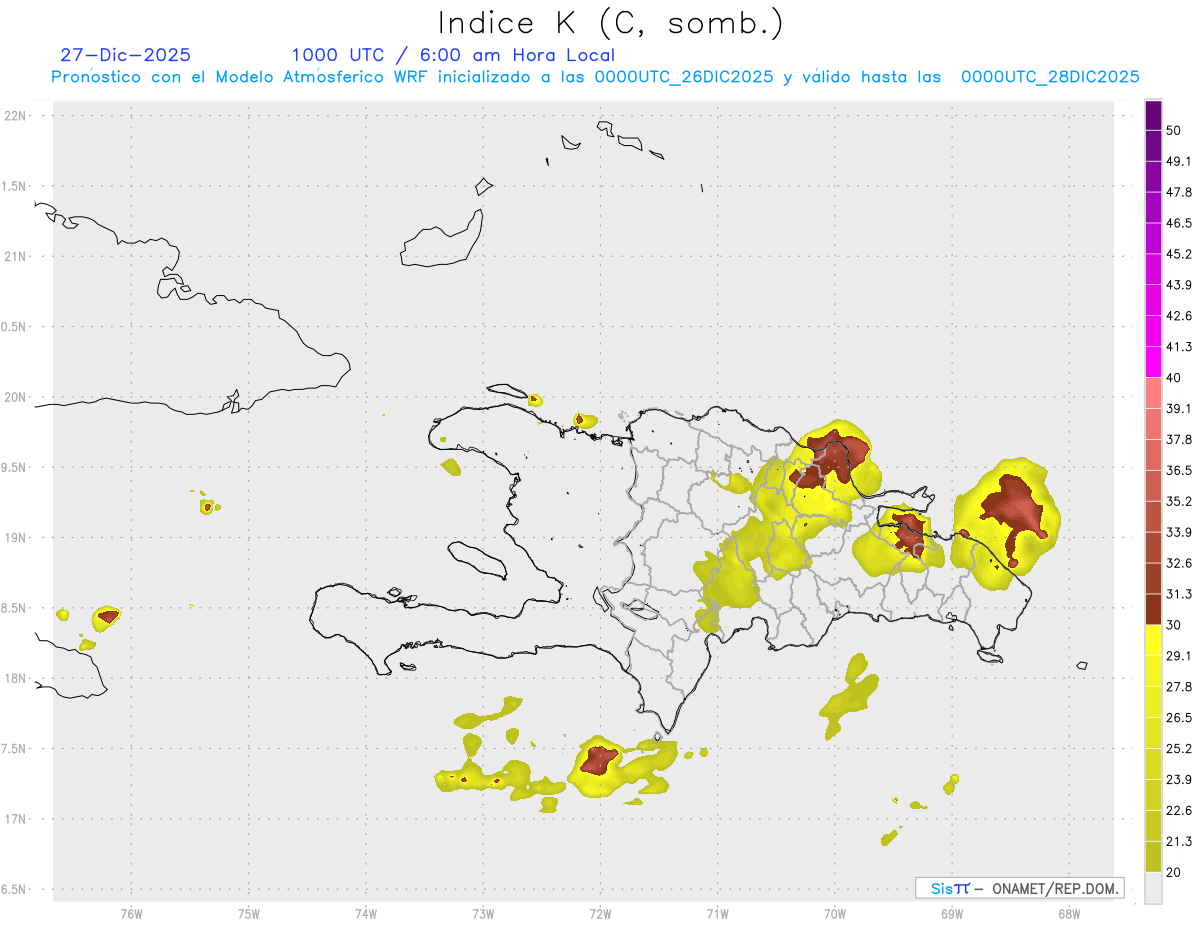
Task: Click the latitude label "19N"
Action: click(17, 537)
